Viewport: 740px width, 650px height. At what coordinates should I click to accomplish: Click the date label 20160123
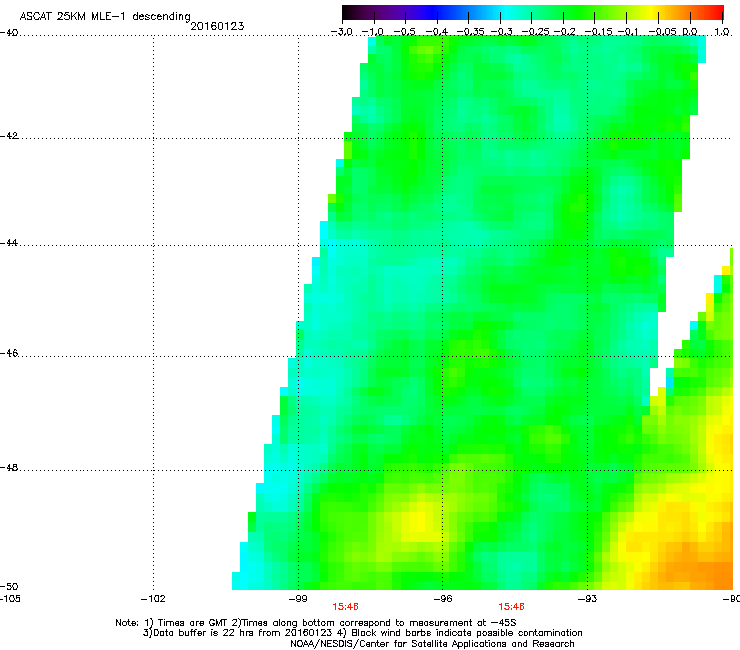(x=217, y=26)
